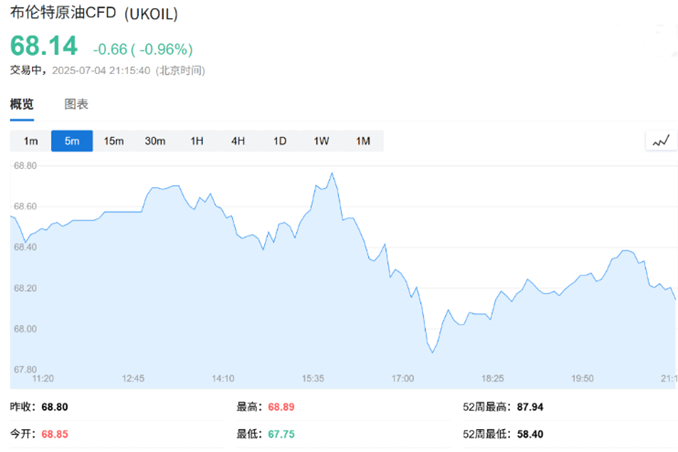Click the 68.00 y-axis label
The image size is (678, 452).
tap(25, 329)
